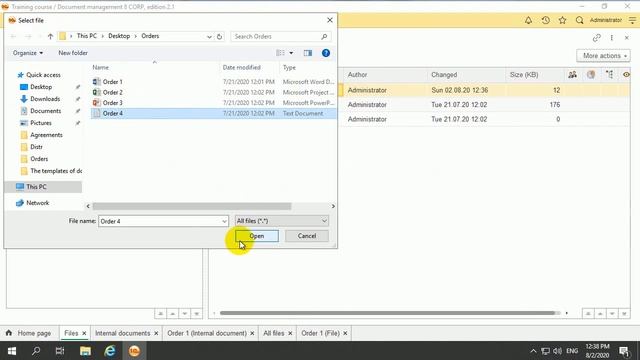Toggle the preview pane icon
Viewport: 640px width, 360px height.
point(308,53)
